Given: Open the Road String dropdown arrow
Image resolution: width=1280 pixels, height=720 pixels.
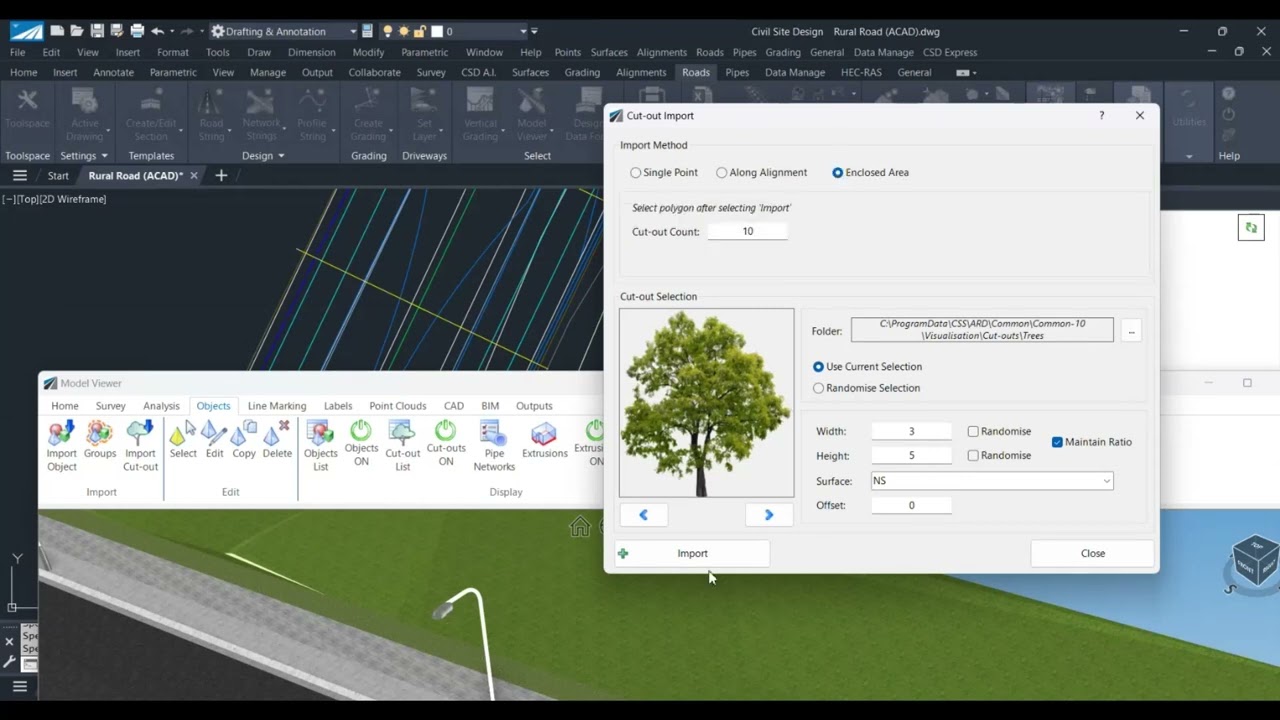Looking at the screenshot, I should pos(230,130).
